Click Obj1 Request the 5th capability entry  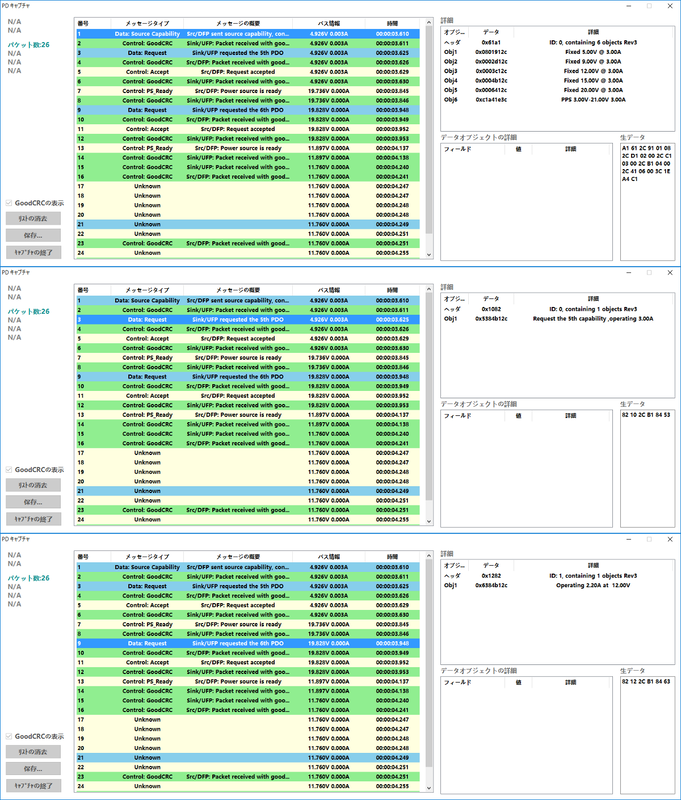[x=557, y=319]
